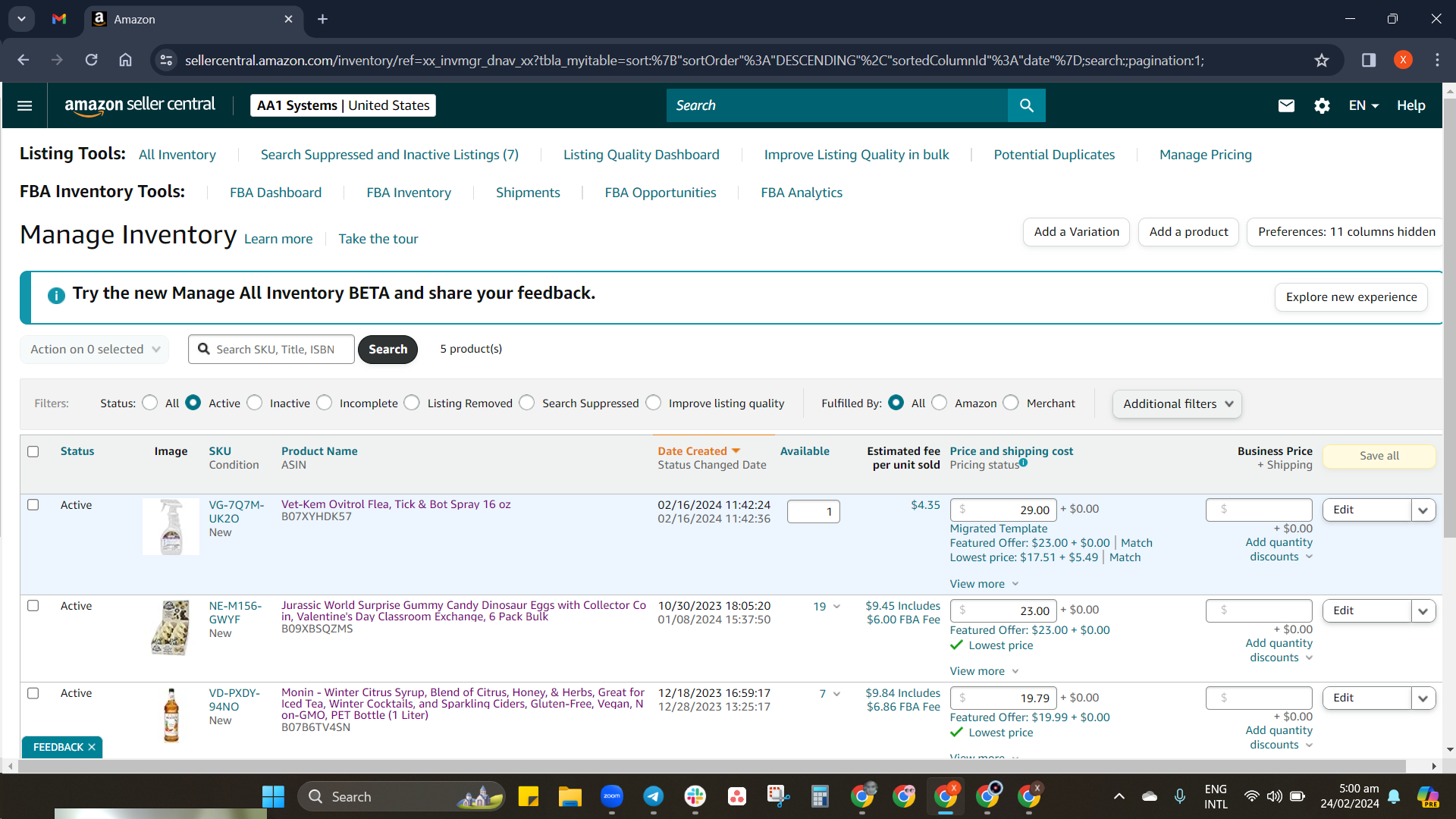
Task: Open the Action on 0 selected dropdown
Action: 95,349
